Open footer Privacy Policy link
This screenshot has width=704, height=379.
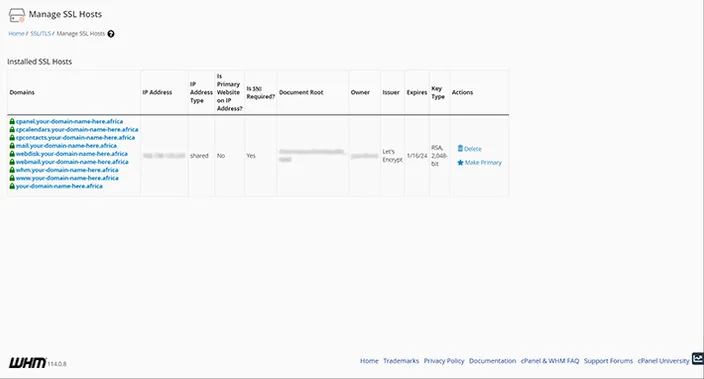pos(444,361)
